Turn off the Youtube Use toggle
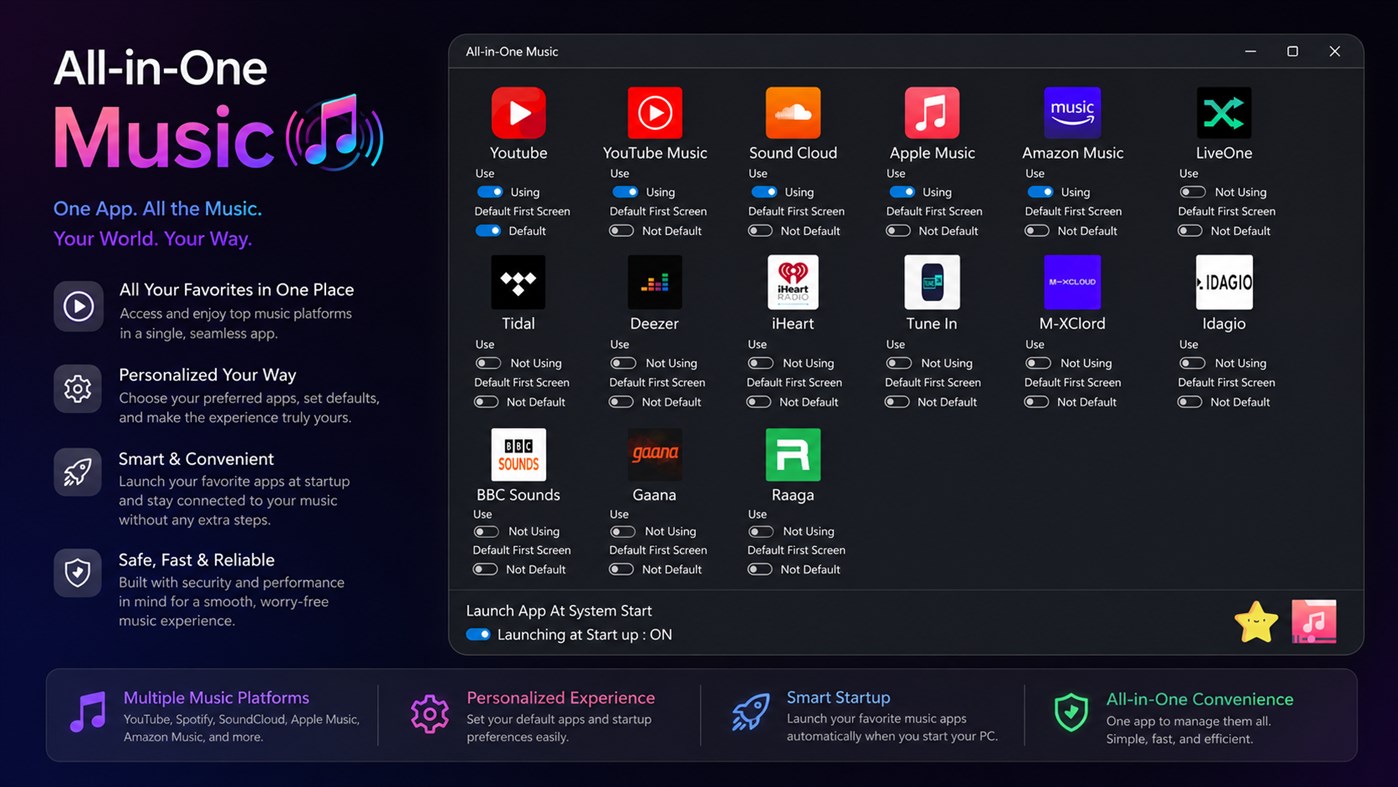This screenshot has height=787, width=1398. pyautogui.click(x=490, y=192)
